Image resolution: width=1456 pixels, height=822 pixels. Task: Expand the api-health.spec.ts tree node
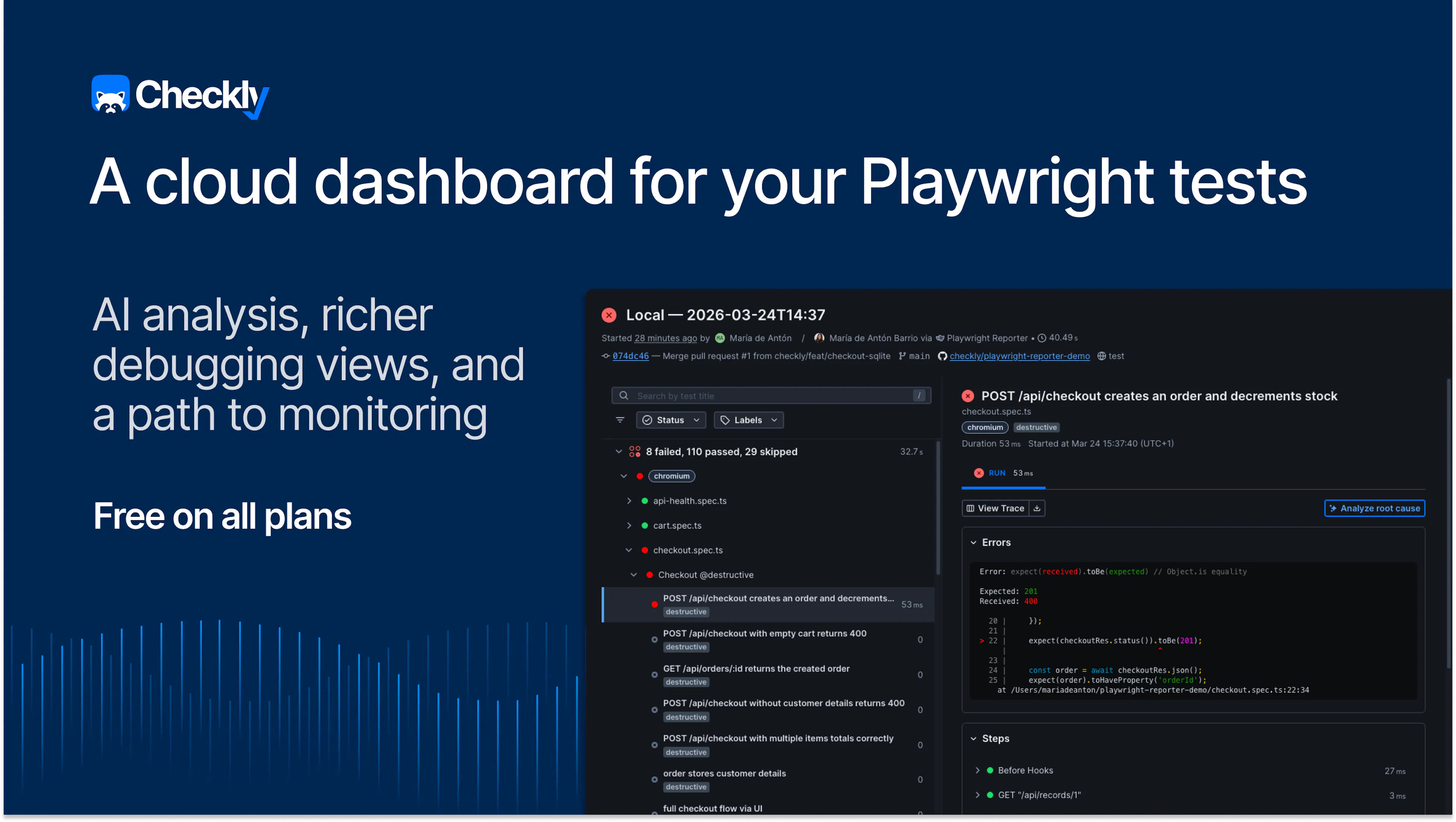point(629,501)
